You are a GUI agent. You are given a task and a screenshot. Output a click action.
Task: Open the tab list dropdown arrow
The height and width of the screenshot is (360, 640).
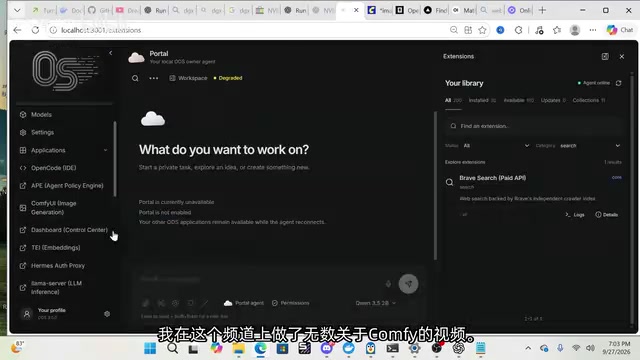(x=17, y=10)
